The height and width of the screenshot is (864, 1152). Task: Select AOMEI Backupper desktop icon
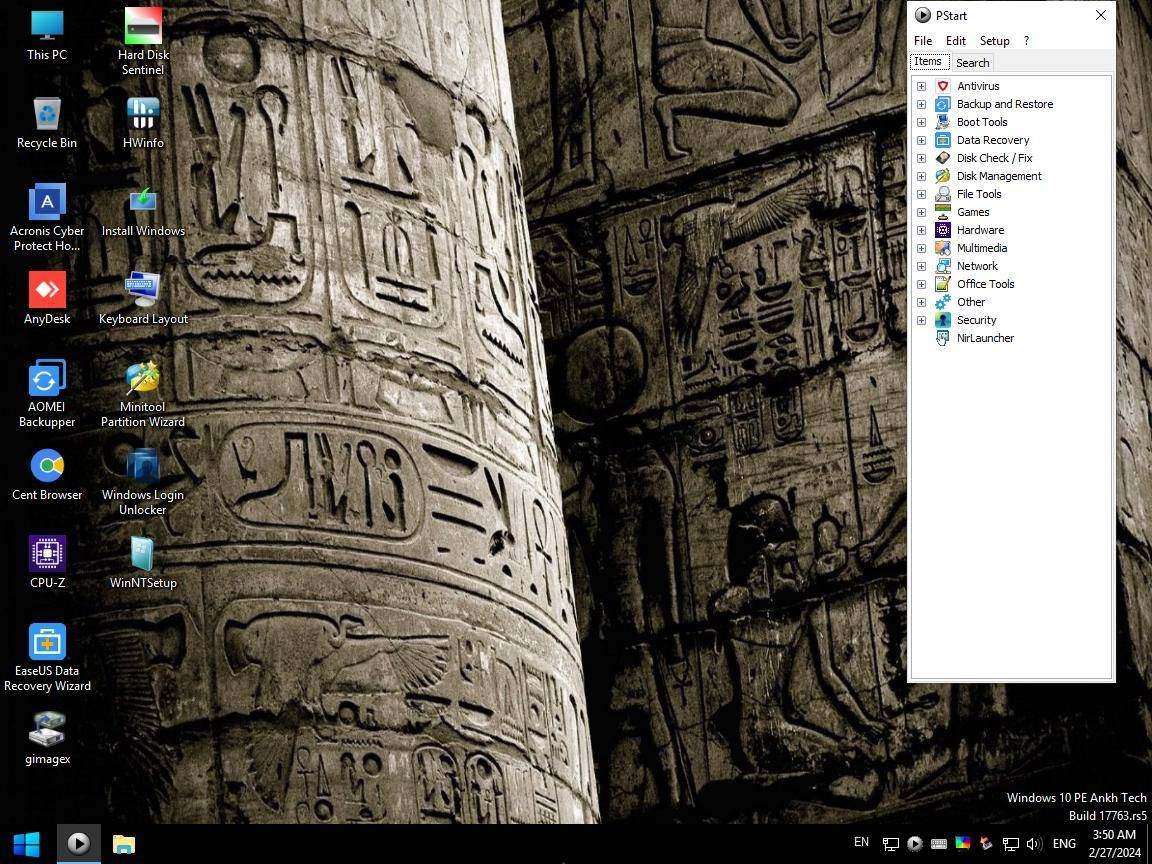click(x=47, y=395)
